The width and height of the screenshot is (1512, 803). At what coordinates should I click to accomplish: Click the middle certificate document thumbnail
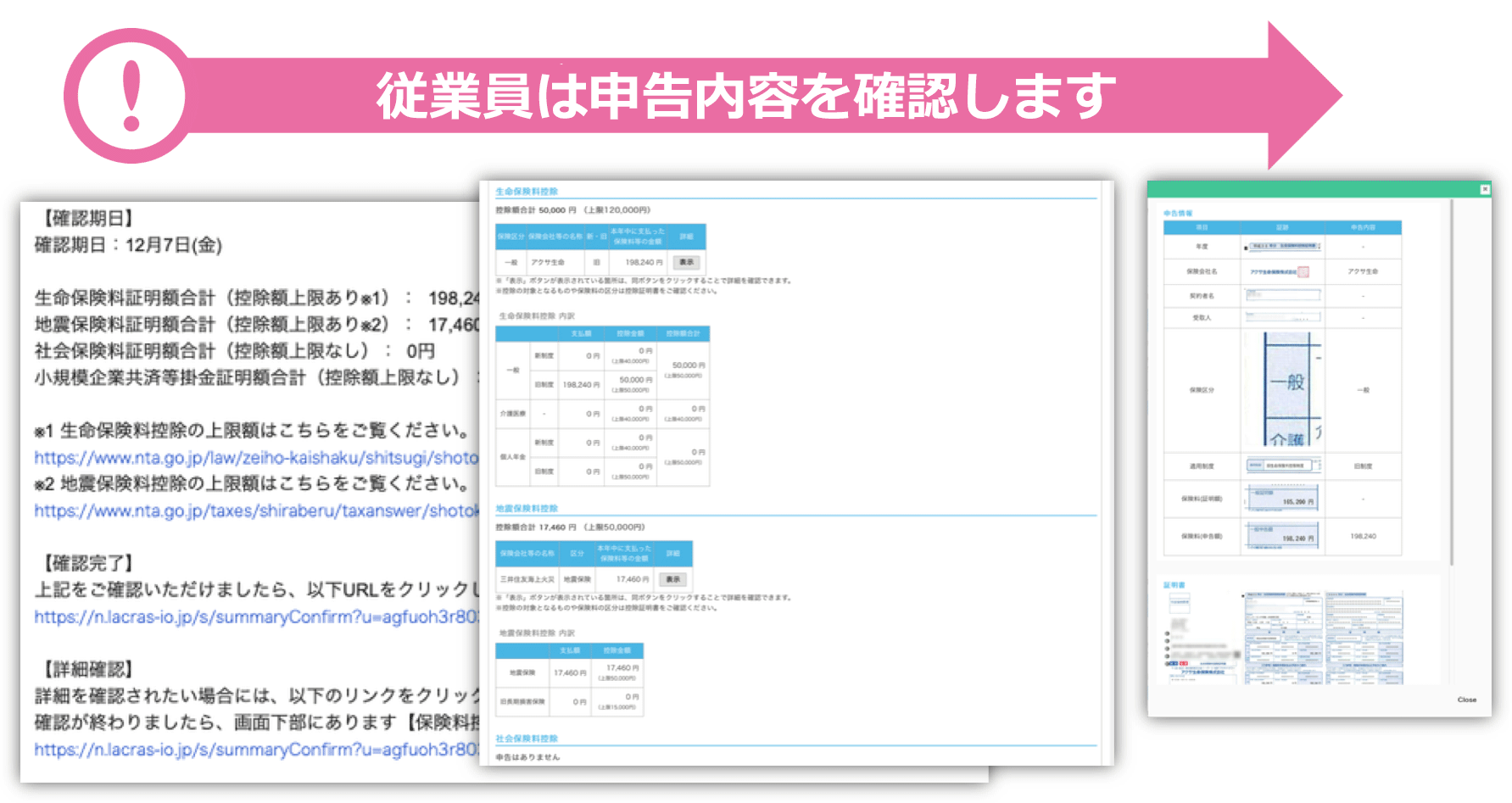pyautogui.click(x=1282, y=638)
